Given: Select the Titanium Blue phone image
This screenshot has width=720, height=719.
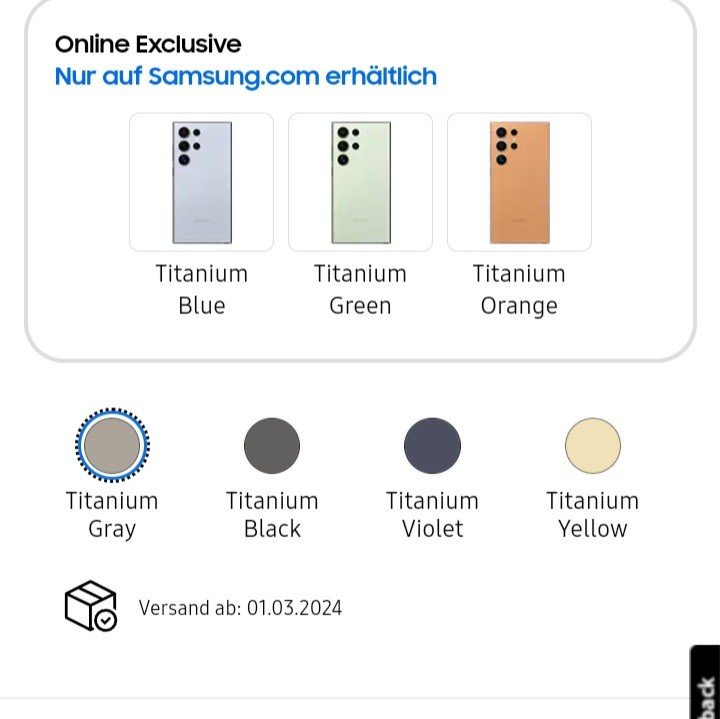Looking at the screenshot, I should coord(202,182).
